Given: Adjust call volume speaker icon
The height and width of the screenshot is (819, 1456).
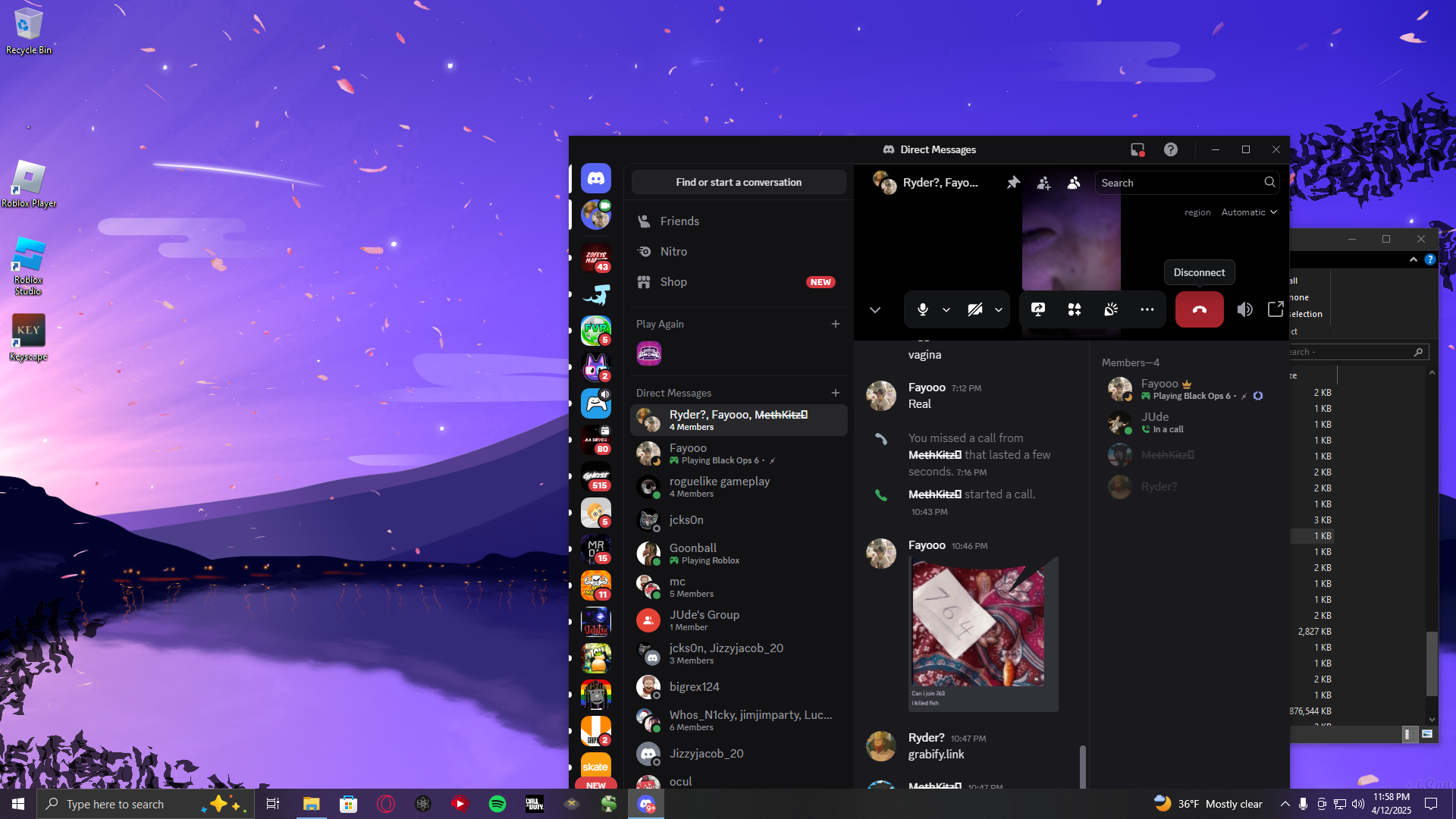Looking at the screenshot, I should (1244, 309).
